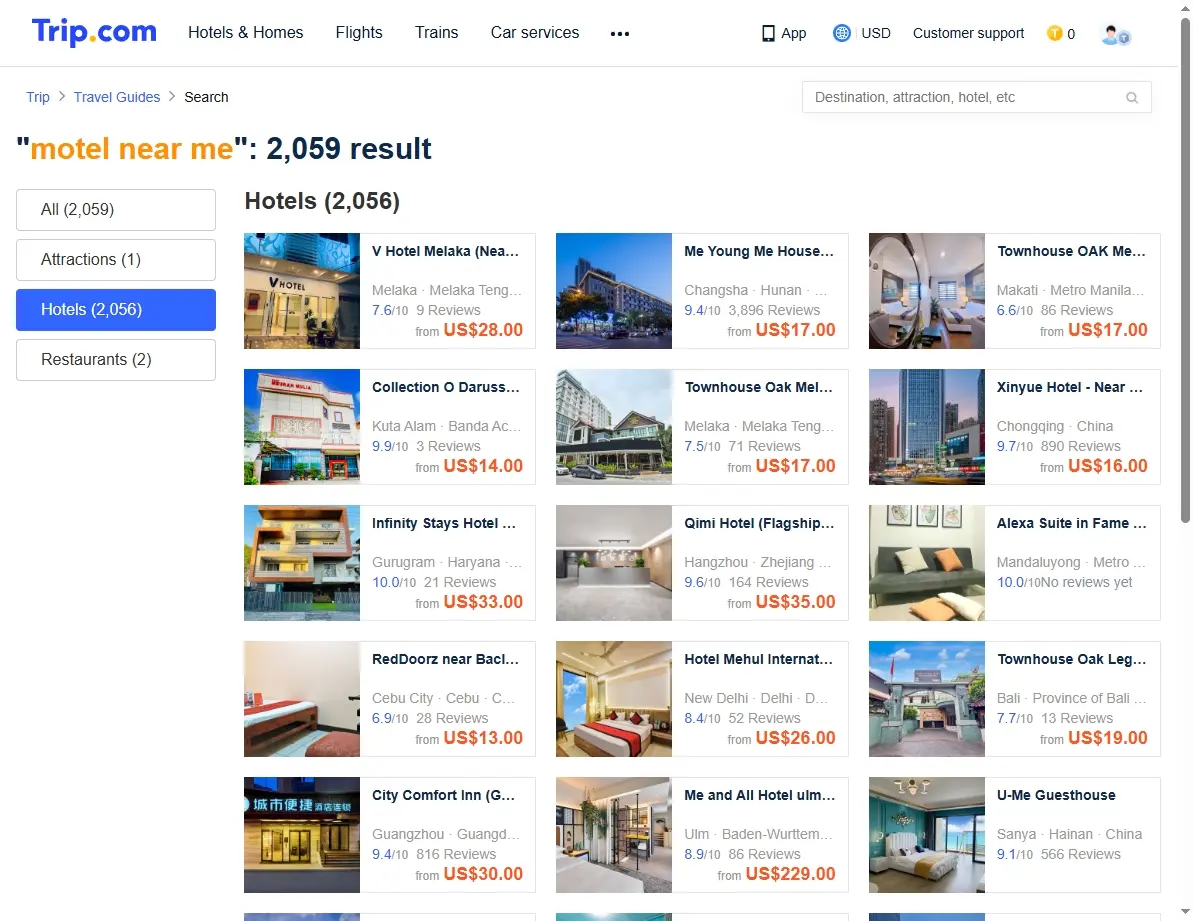This screenshot has height=921, width=1193.
Task: Click US$28.00 price of V Hotel Melaka
Action: [483, 330]
